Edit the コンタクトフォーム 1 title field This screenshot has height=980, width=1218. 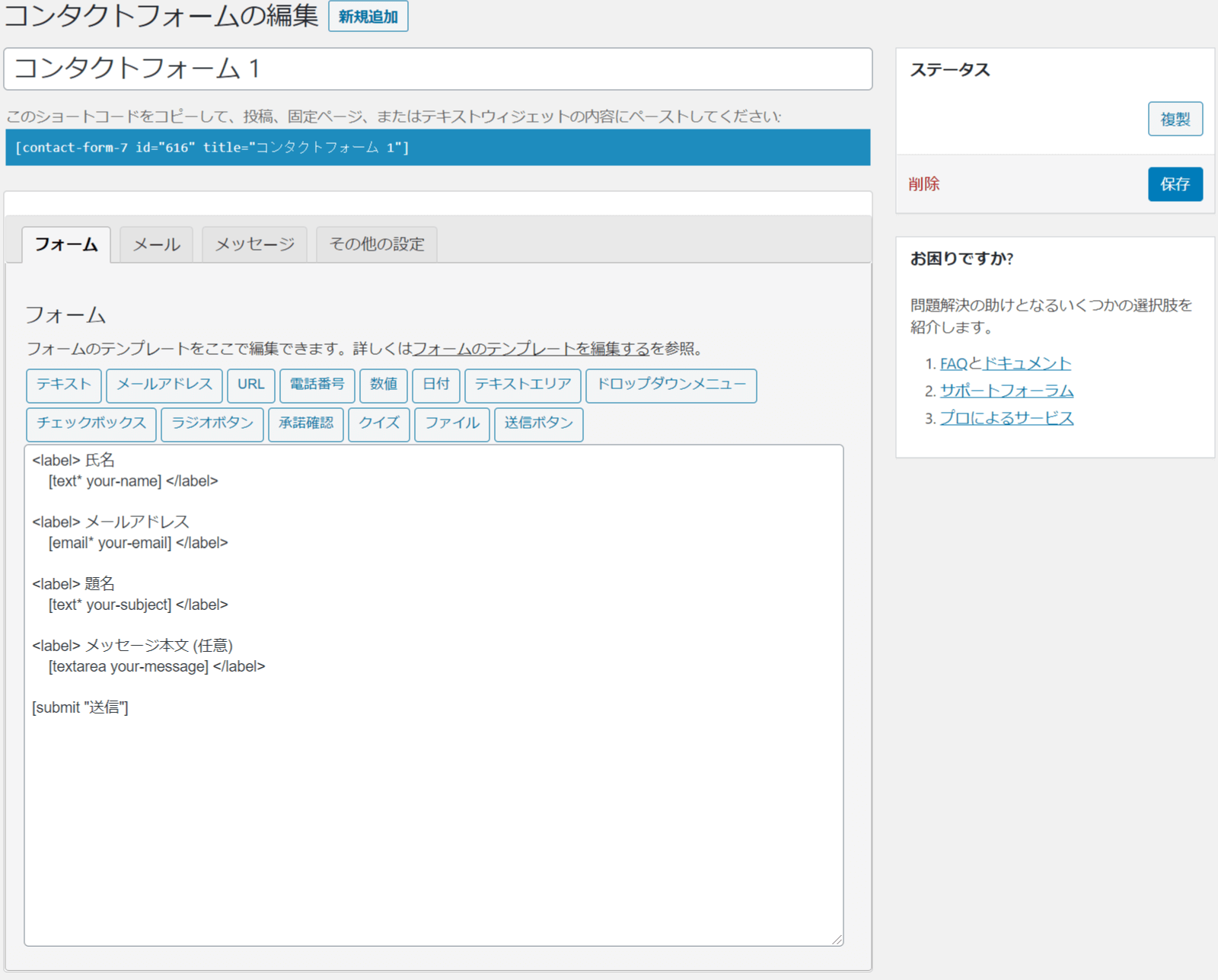click(x=438, y=69)
